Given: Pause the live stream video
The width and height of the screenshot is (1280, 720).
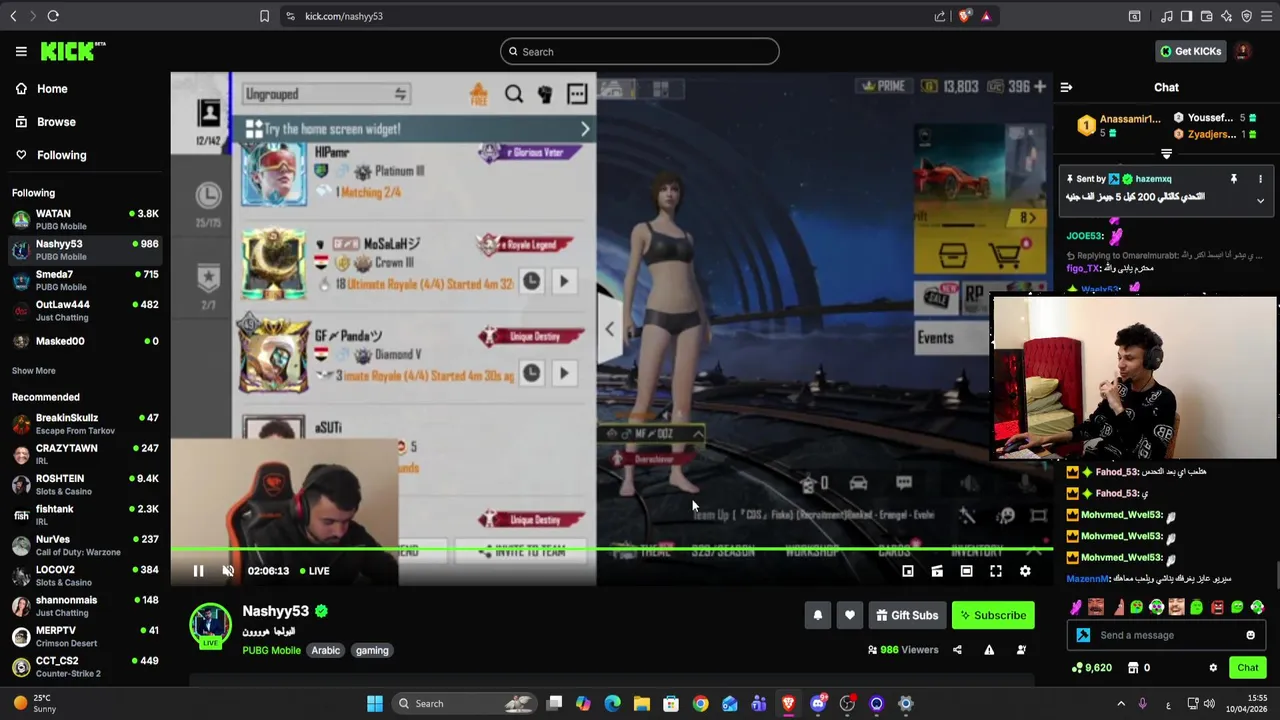Looking at the screenshot, I should 198,571.
